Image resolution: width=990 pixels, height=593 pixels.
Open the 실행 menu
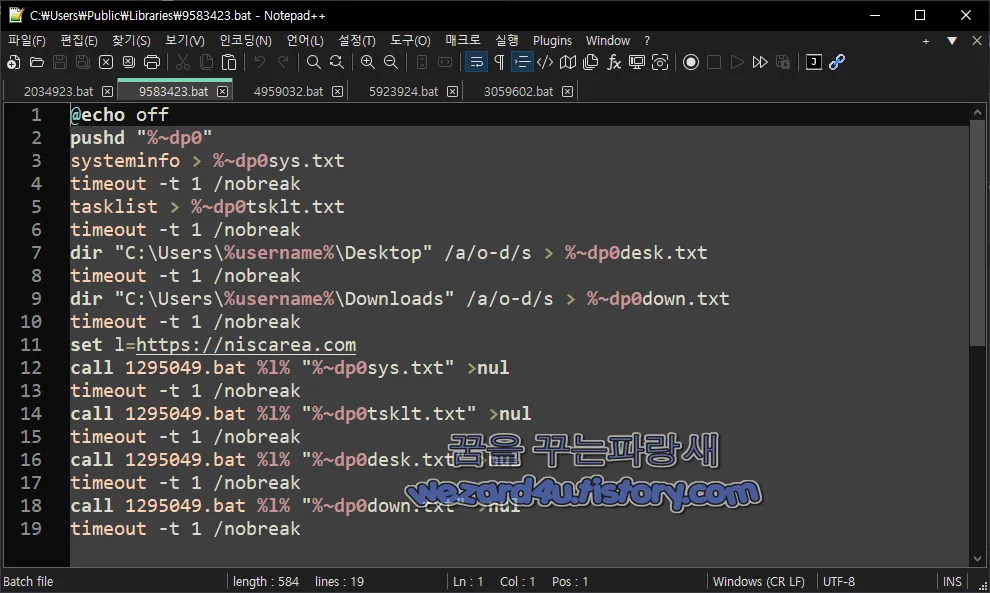click(x=507, y=40)
